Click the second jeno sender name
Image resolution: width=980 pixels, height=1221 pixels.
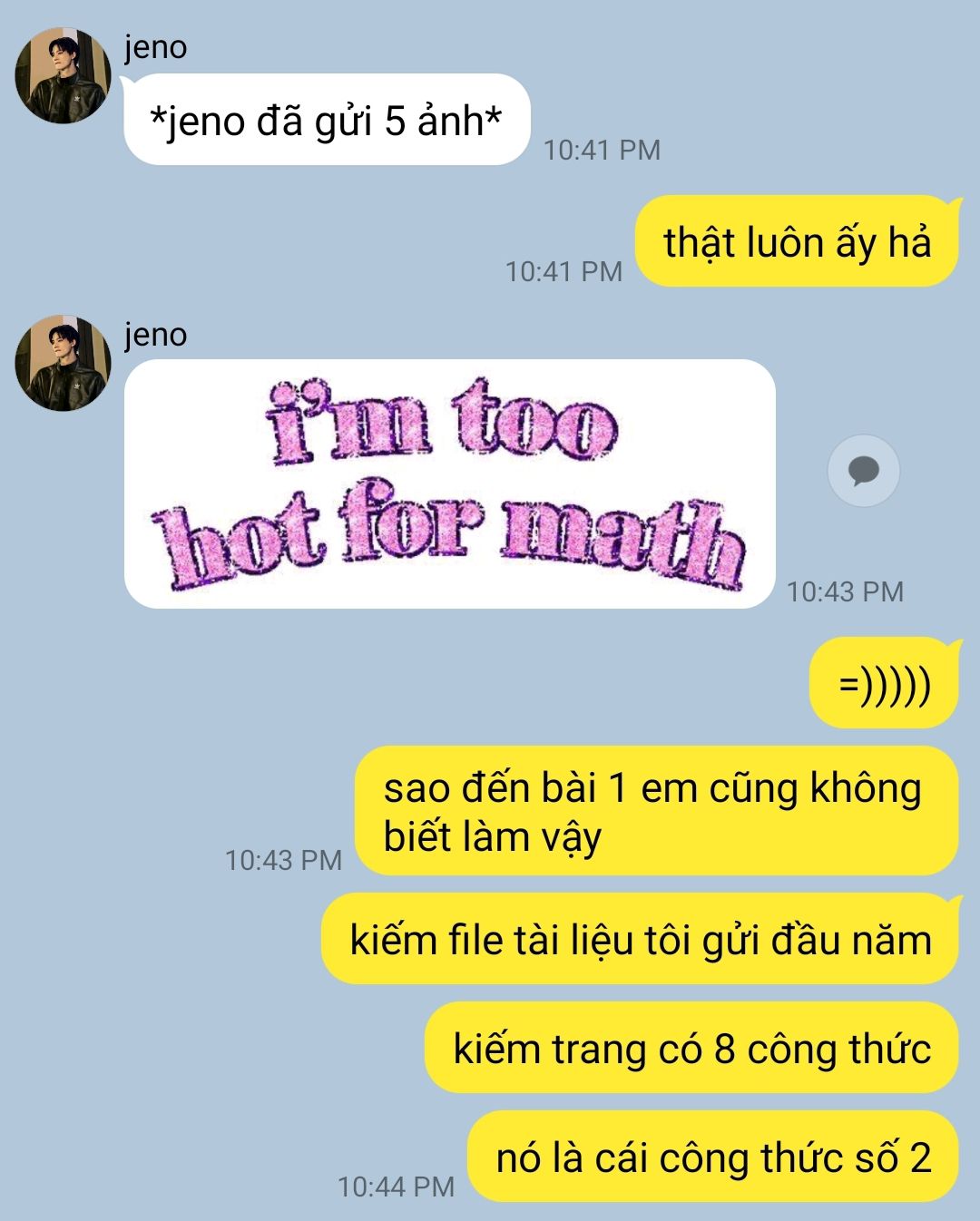156,335
